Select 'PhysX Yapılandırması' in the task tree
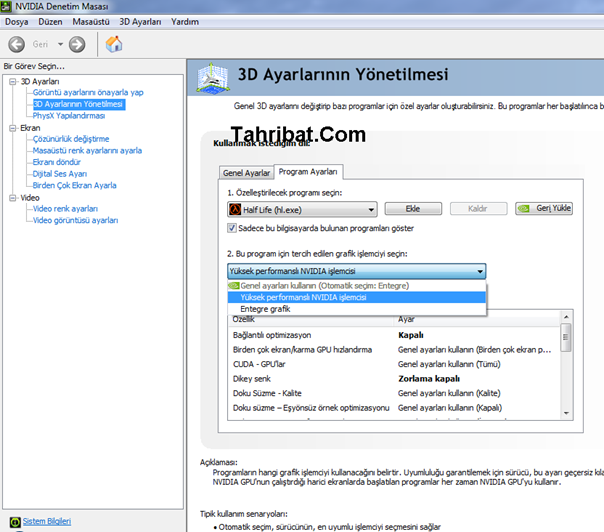 pyautogui.click(x=69, y=115)
